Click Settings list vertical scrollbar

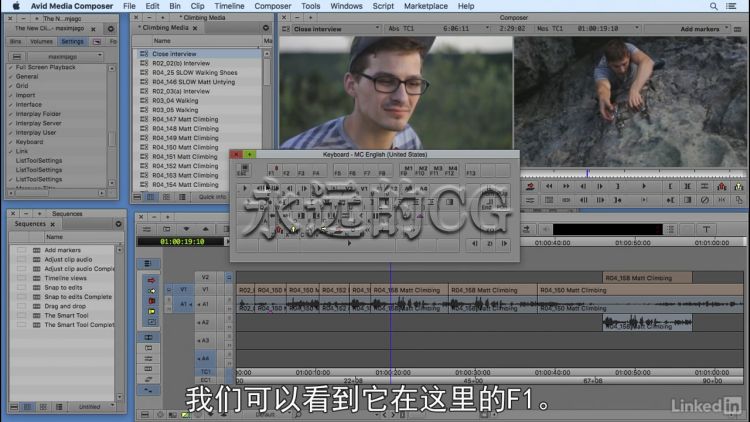[111, 125]
